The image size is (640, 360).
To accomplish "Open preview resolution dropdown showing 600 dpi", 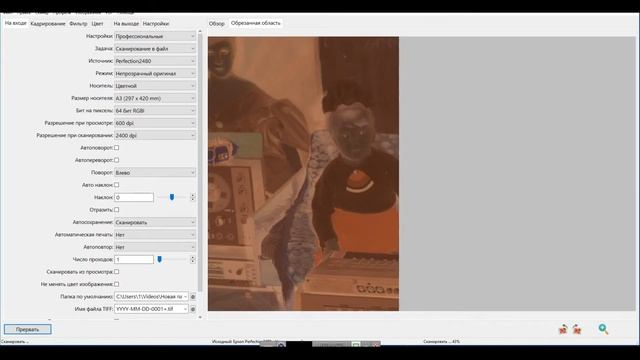I will click(x=155, y=123).
